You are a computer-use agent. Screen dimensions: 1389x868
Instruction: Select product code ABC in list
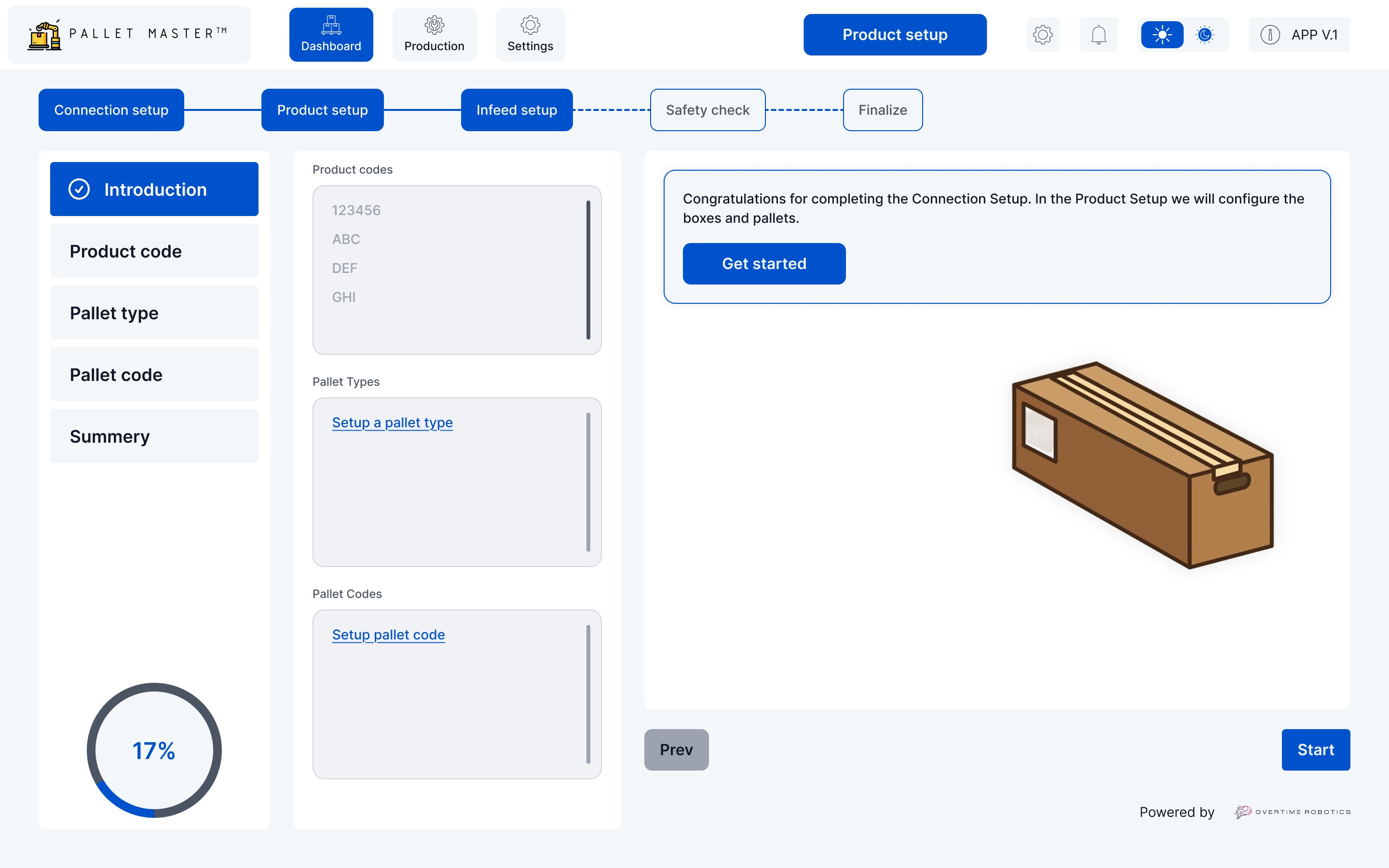pos(346,239)
